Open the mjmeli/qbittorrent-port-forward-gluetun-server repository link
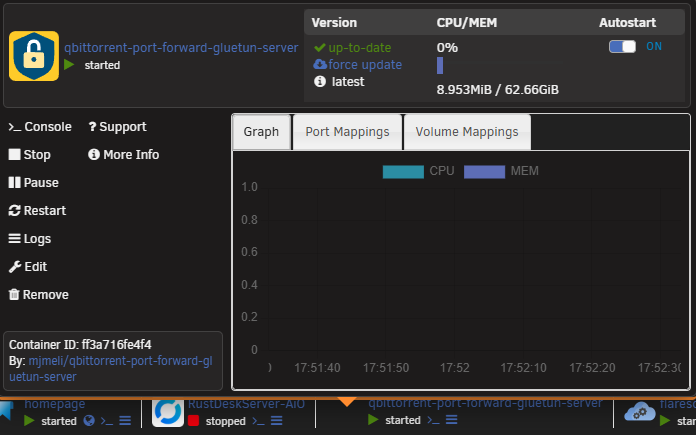Image resolution: width=696 pixels, height=435 pixels. click(x=111, y=369)
